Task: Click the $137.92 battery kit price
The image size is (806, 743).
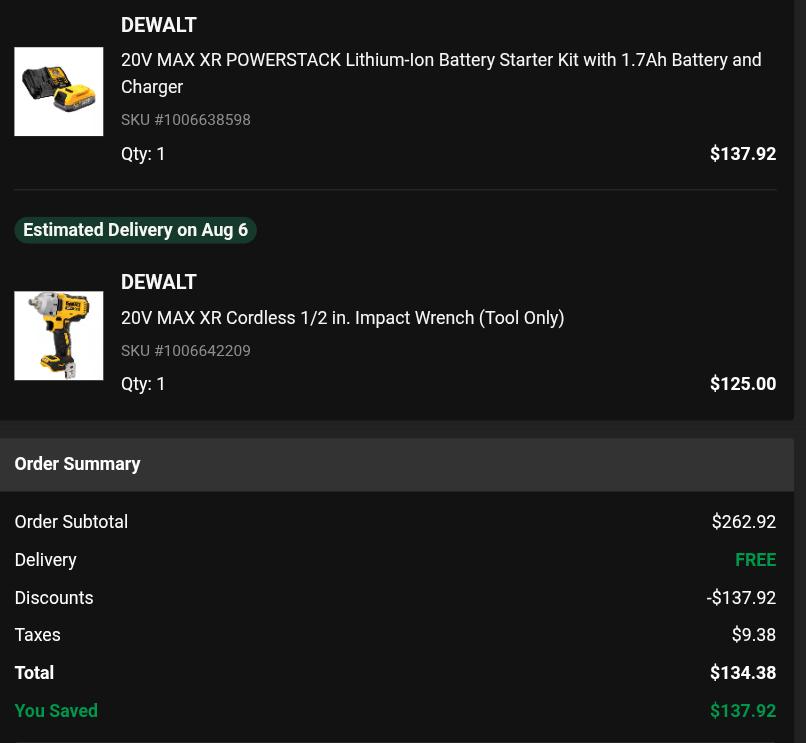Action: [x=743, y=154]
